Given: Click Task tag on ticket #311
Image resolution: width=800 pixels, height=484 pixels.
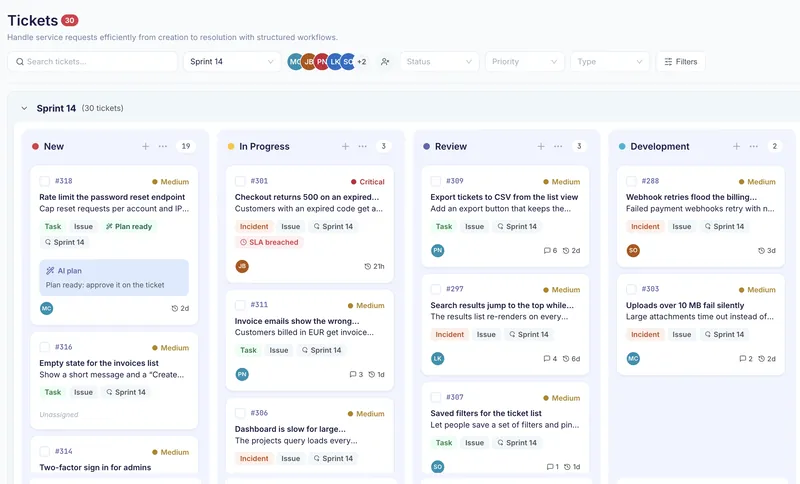Looking at the screenshot, I should pos(248,350).
